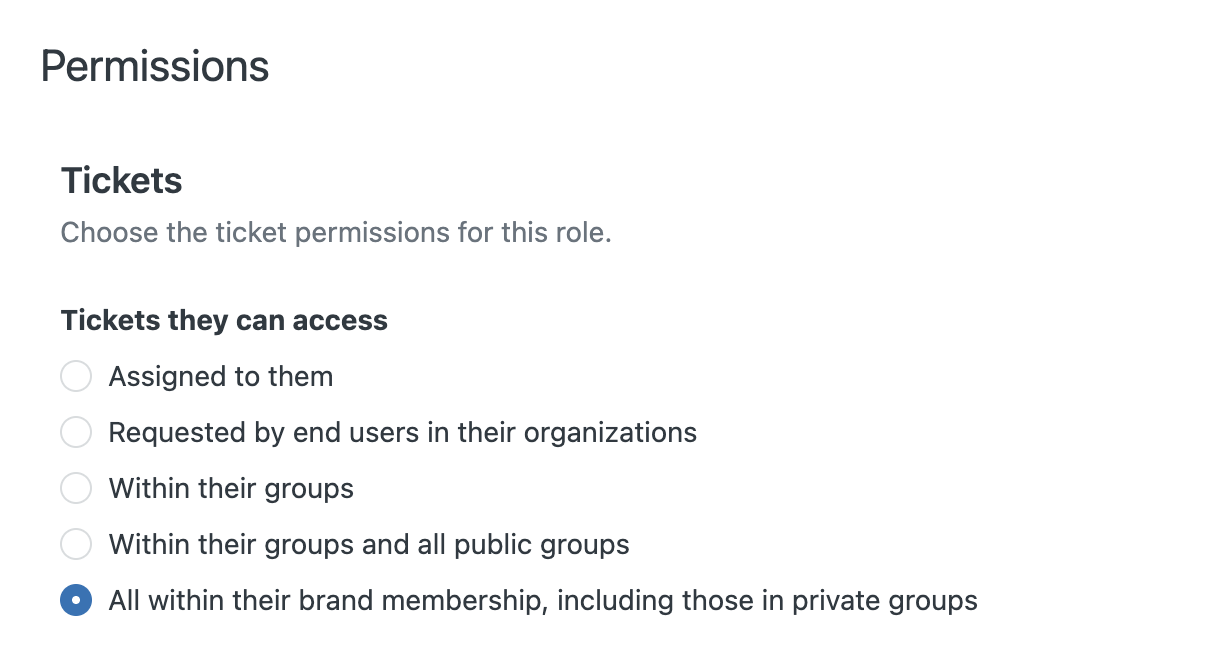Choose the 'Within their groups' option
The height and width of the screenshot is (658, 1222).
pos(76,488)
